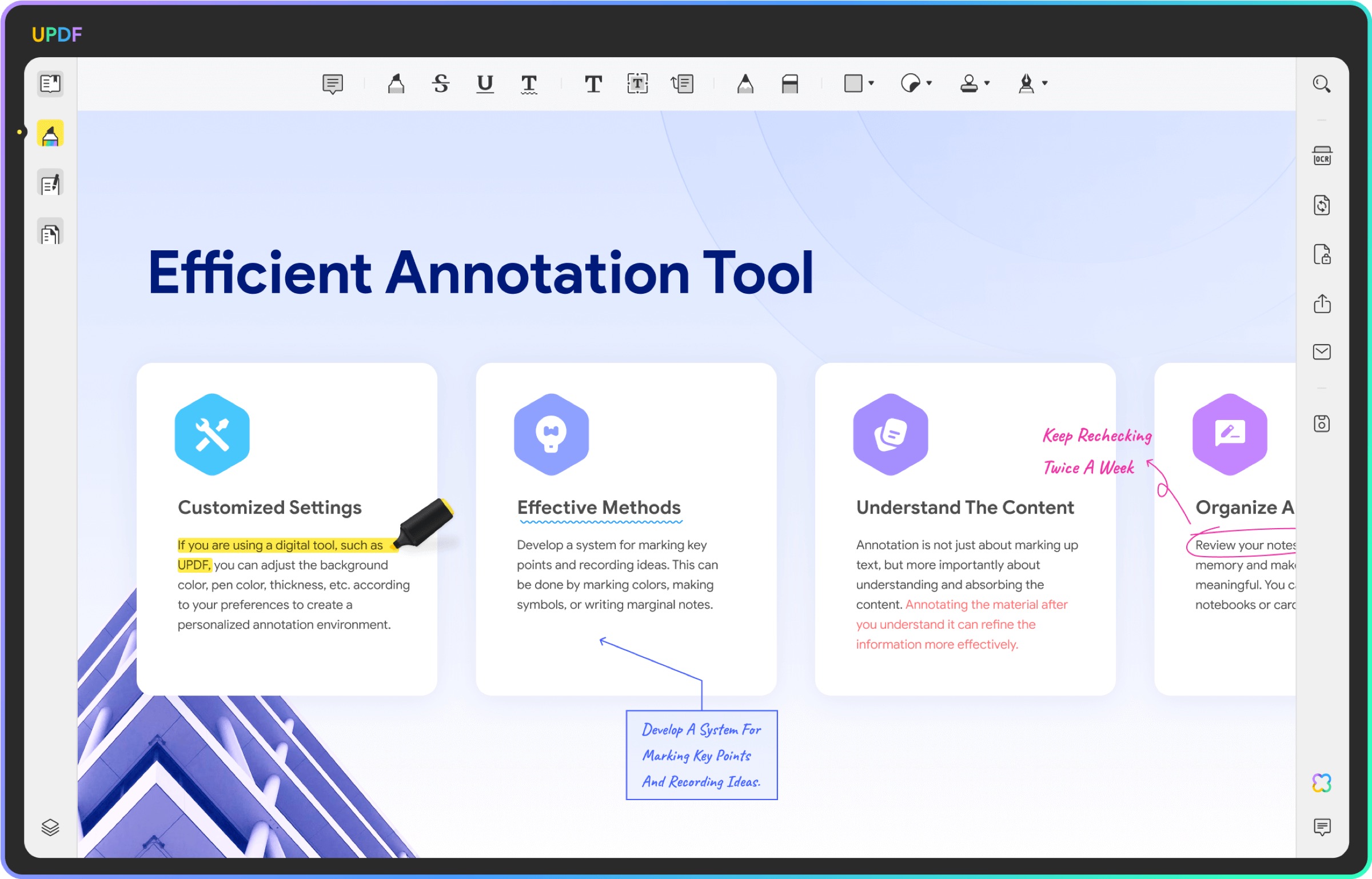The image size is (1372, 879).
Task: Switch to Reader mode in left sidebar
Action: pyautogui.click(x=50, y=84)
